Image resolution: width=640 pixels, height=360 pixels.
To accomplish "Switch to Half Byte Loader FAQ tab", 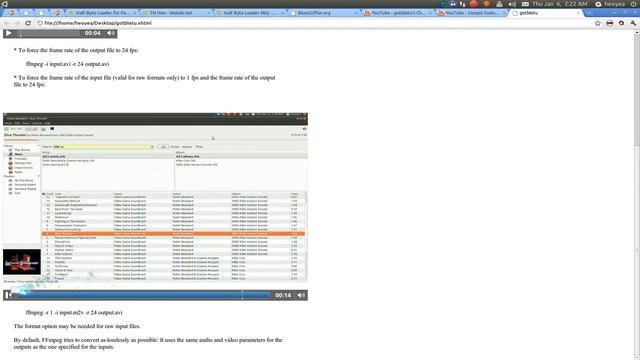I will (x=250, y=13).
